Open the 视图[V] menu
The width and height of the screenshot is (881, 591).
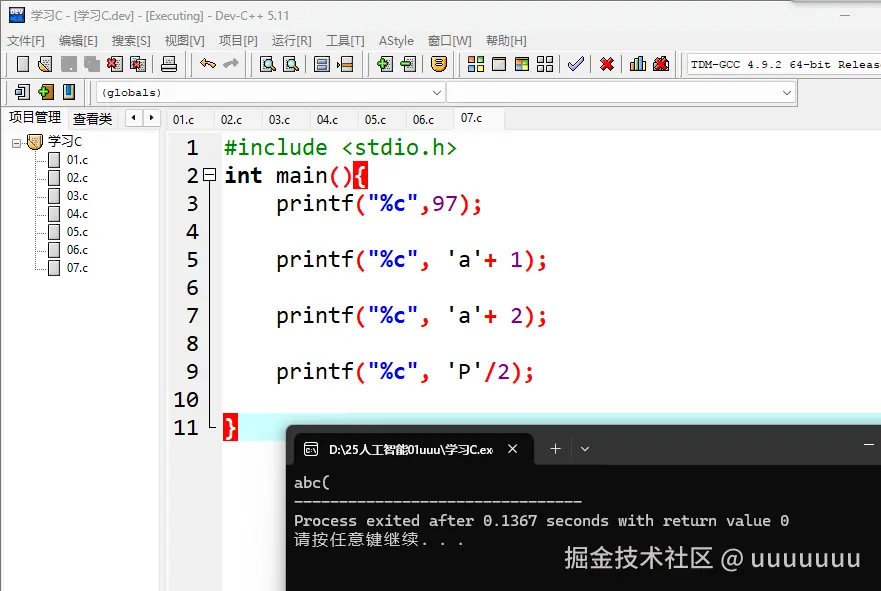tap(184, 40)
